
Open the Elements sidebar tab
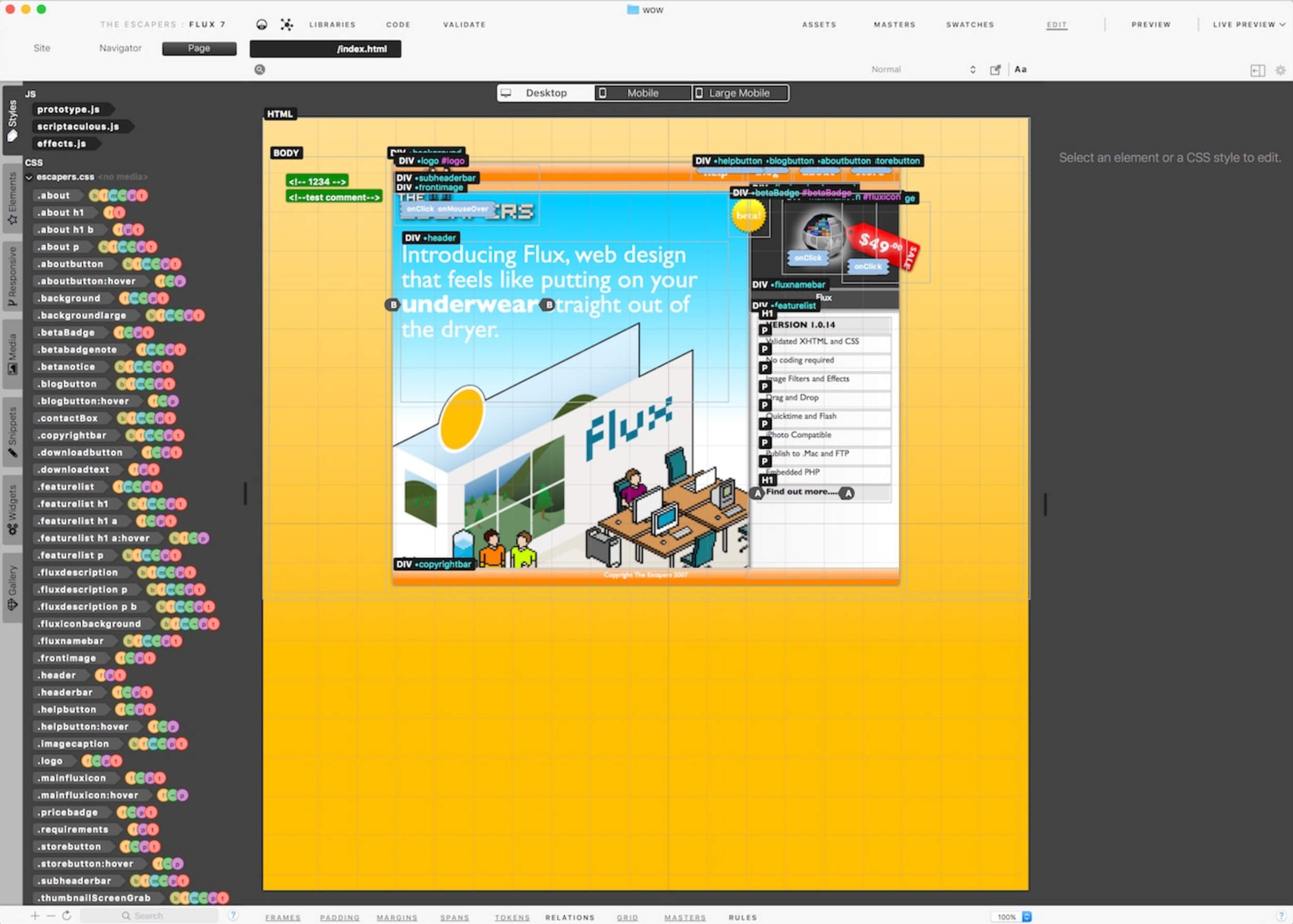pyautogui.click(x=12, y=199)
